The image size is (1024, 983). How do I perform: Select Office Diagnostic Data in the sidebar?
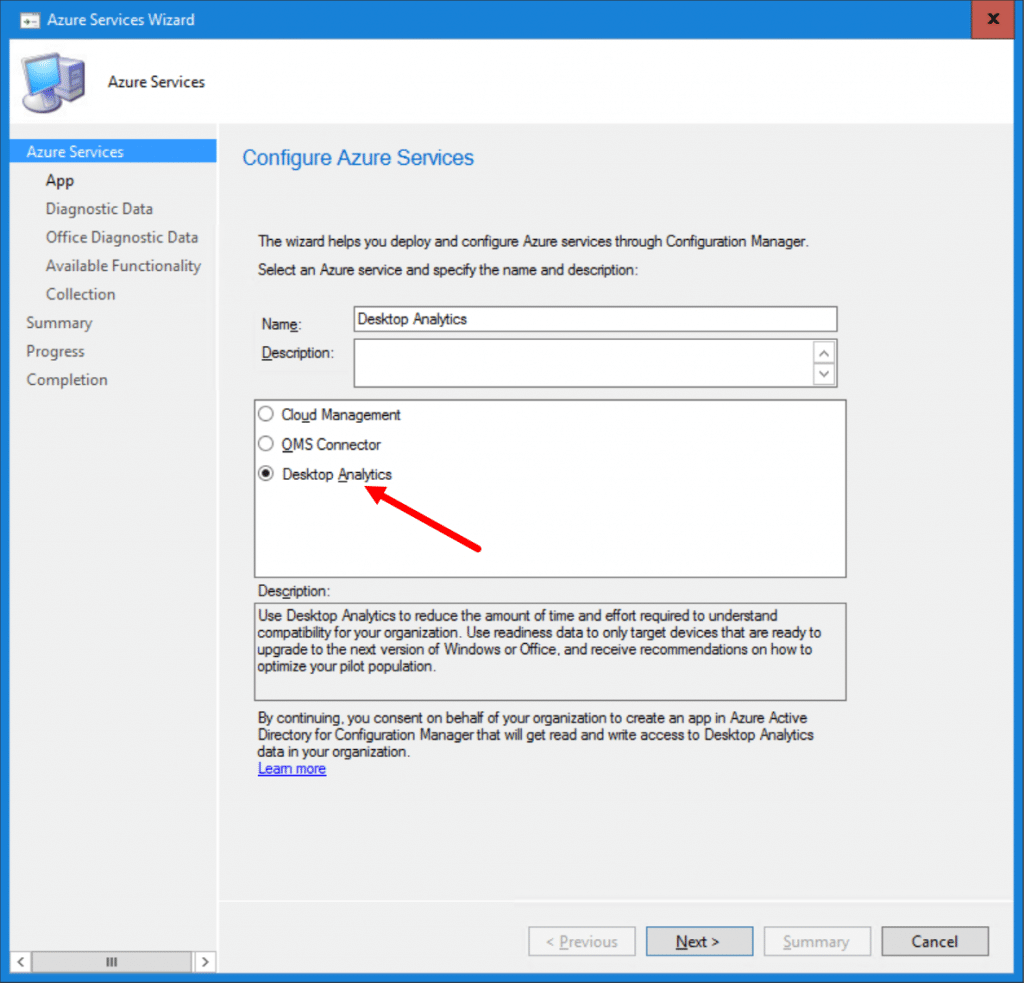pos(122,237)
